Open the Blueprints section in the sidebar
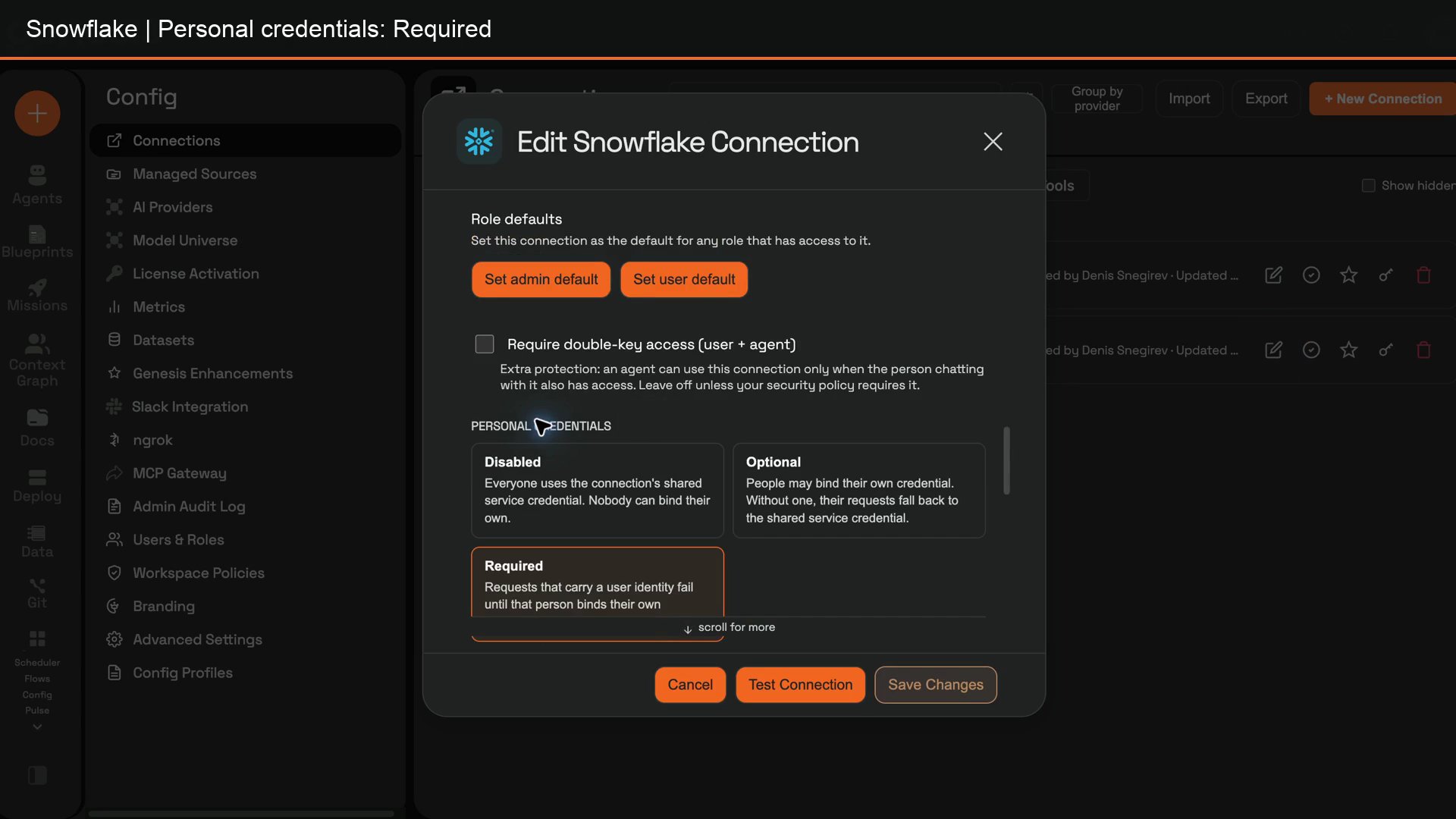The height and width of the screenshot is (819, 1456). coord(37,243)
